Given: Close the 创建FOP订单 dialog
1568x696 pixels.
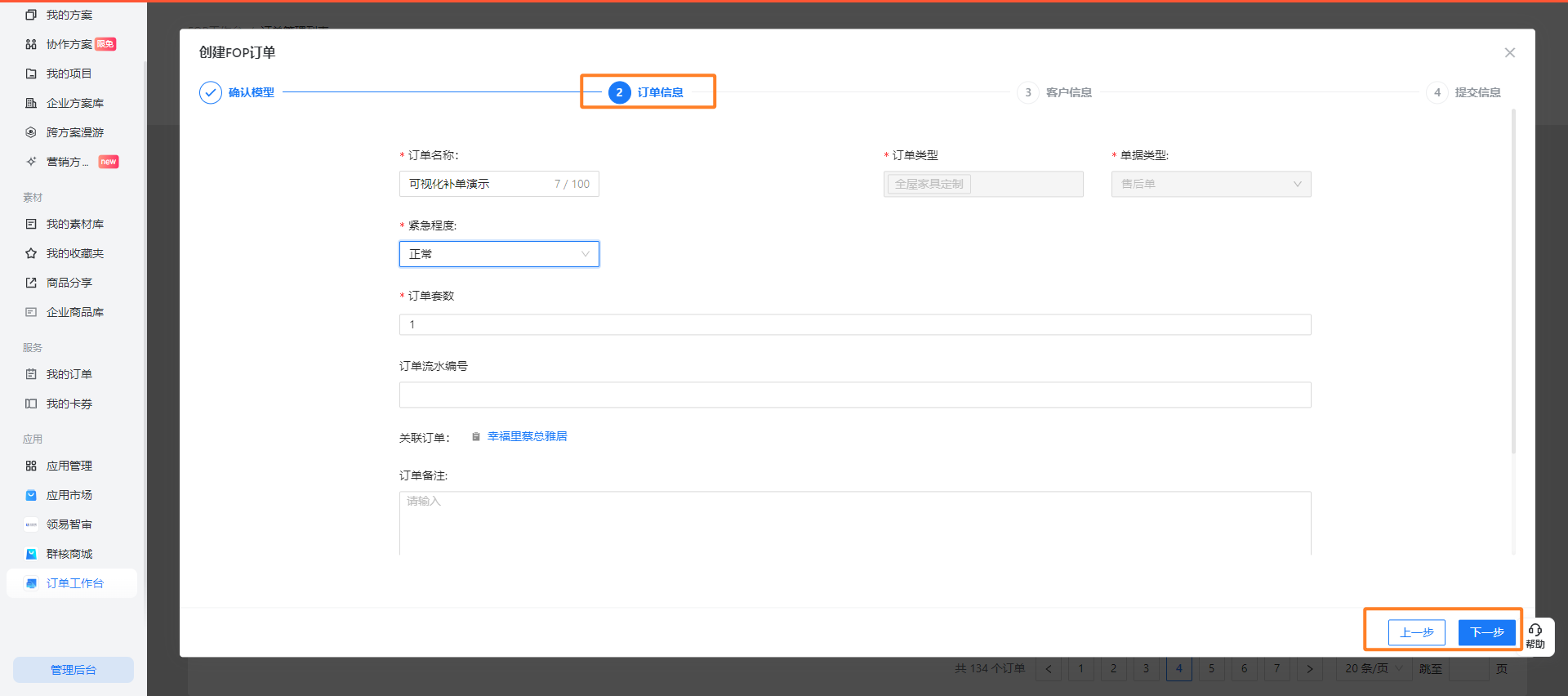Looking at the screenshot, I should pyautogui.click(x=1509, y=52).
